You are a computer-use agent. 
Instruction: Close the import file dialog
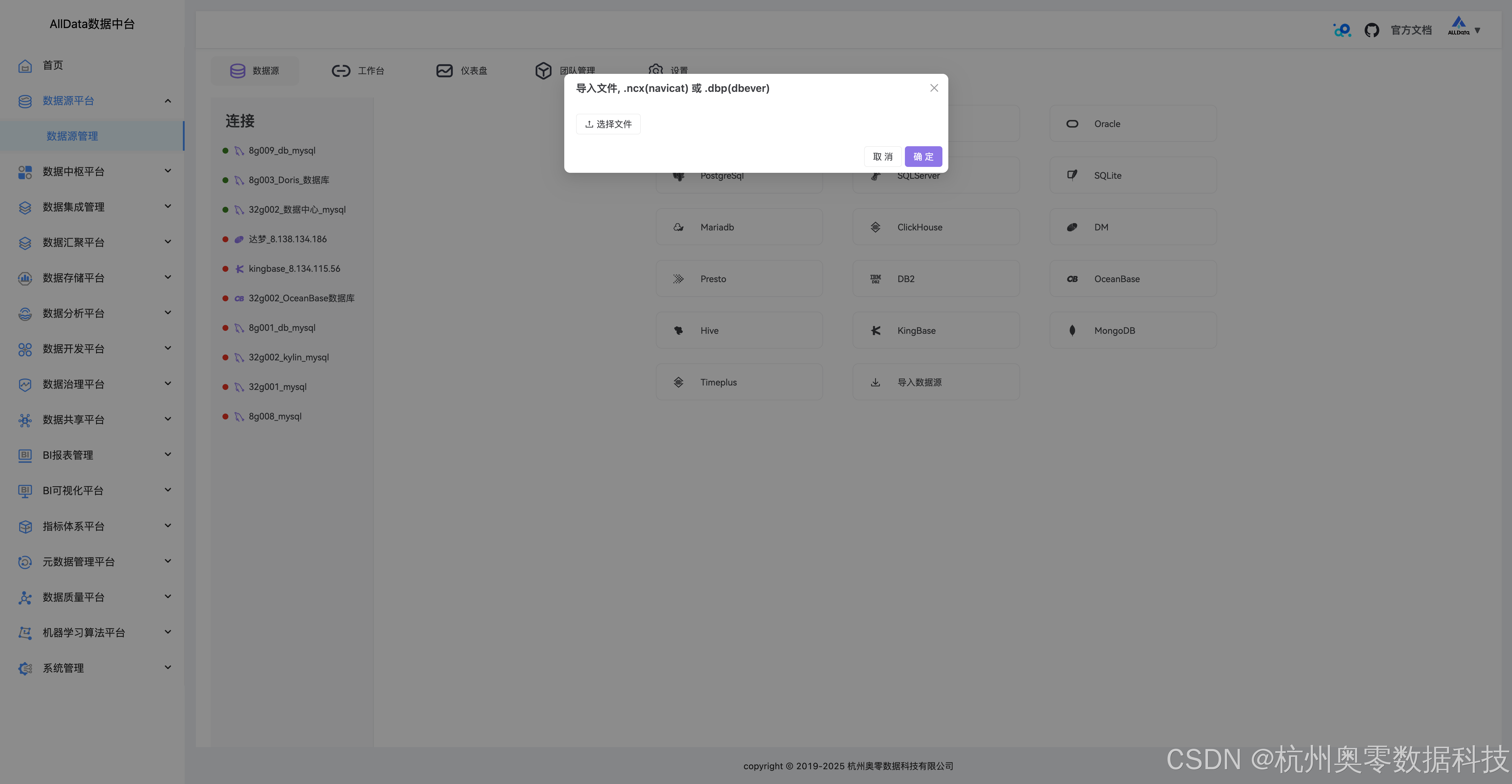coord(934,88)
